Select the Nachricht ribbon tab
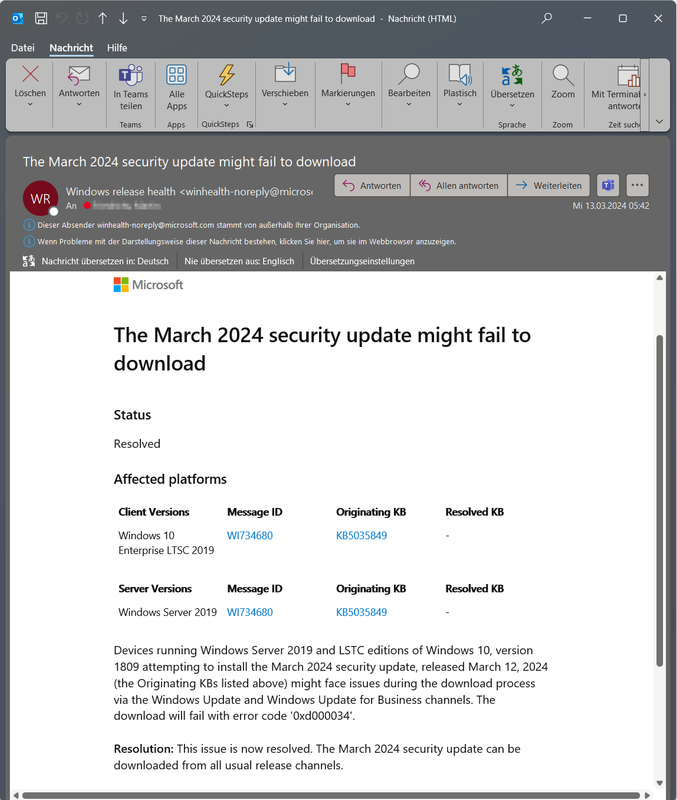Viewport: 677px width, 800px height. pyautogui.click(x=71, y=47)
